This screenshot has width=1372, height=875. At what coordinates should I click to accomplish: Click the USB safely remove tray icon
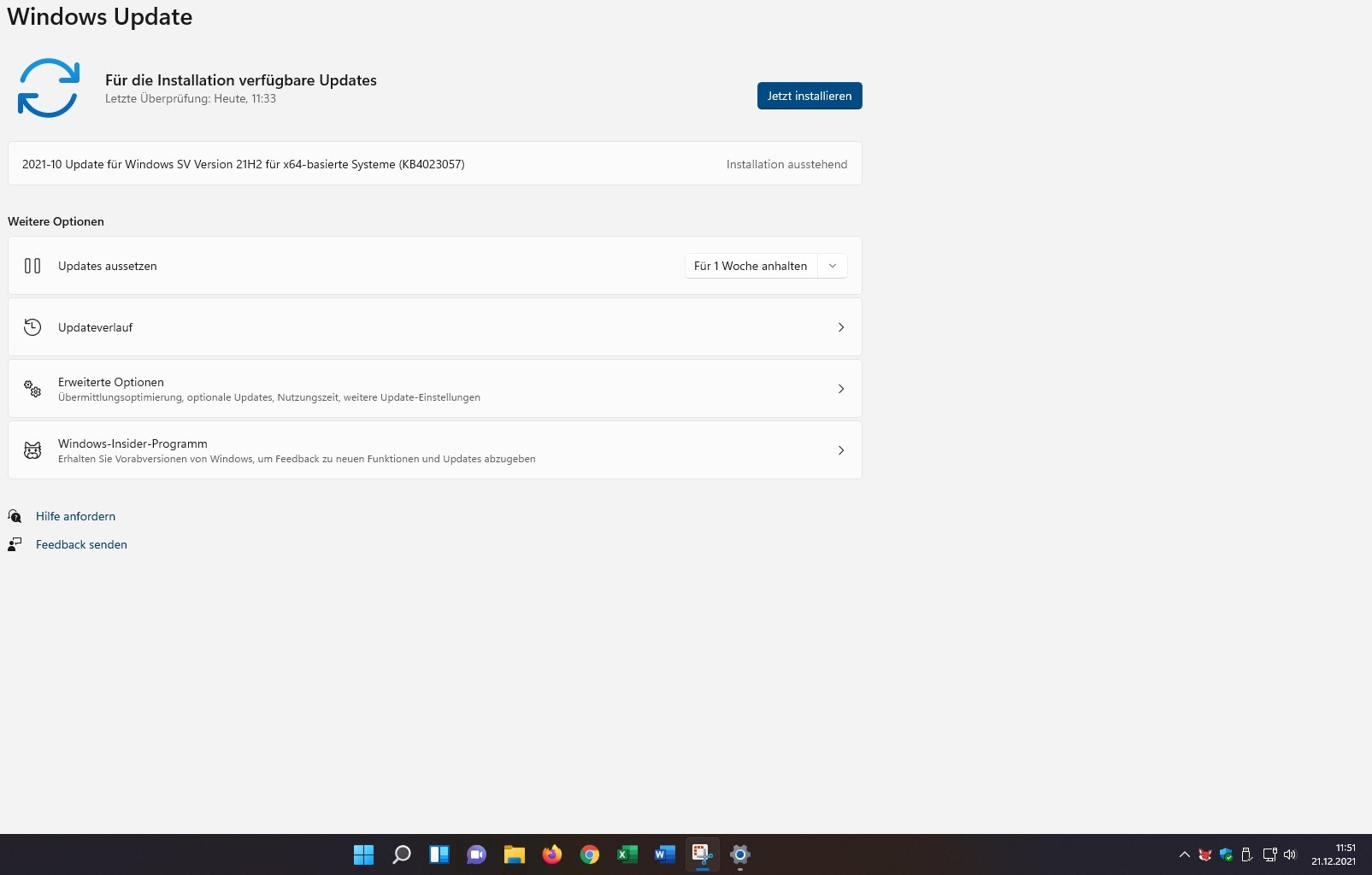pos(1246,854)
